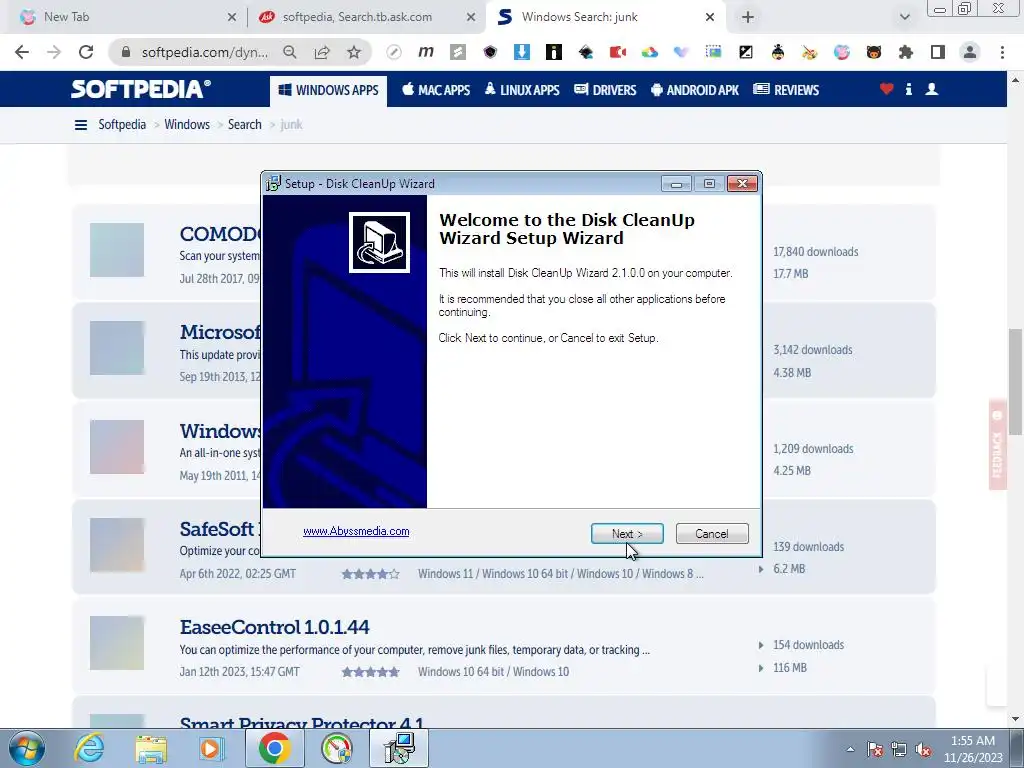The image size is (1024, 768).
Task: Click the screenshot picture extension icon
Action: pos(714,52)
